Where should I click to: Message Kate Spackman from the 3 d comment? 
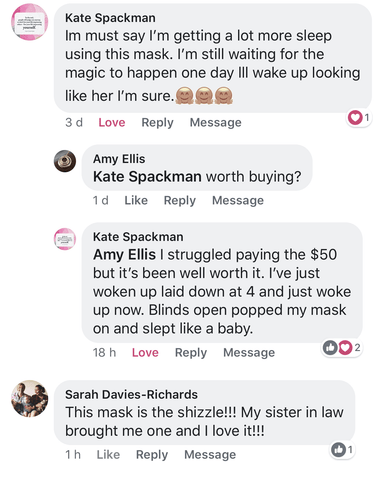(x=216, y=123)
